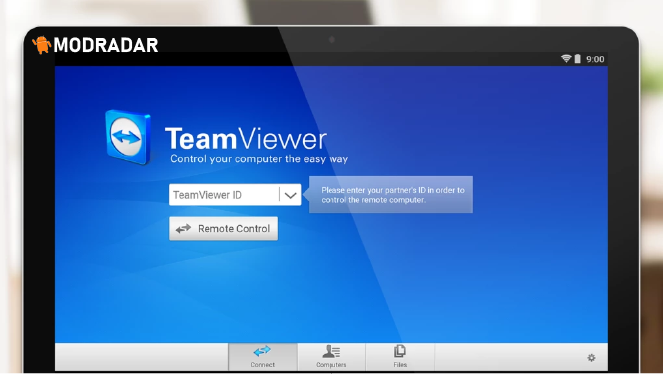Viewport: 663px width, 374px height.
Task: Click the TeamViewer title text
Action: point(246,138)
